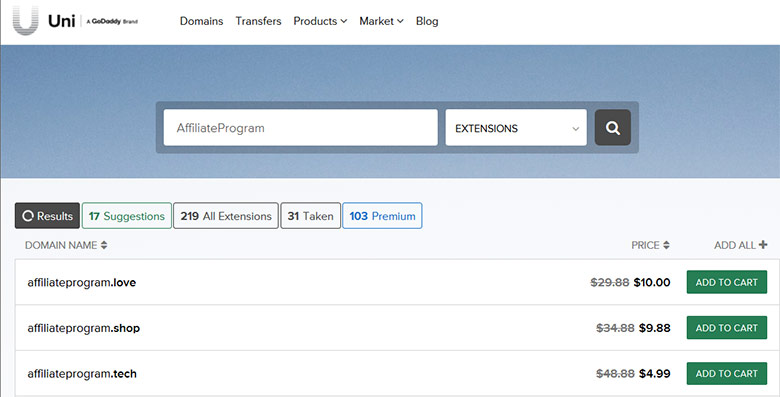Click the struck-through $29.88 price
The image size is (780, 397).
coord(610,283)
